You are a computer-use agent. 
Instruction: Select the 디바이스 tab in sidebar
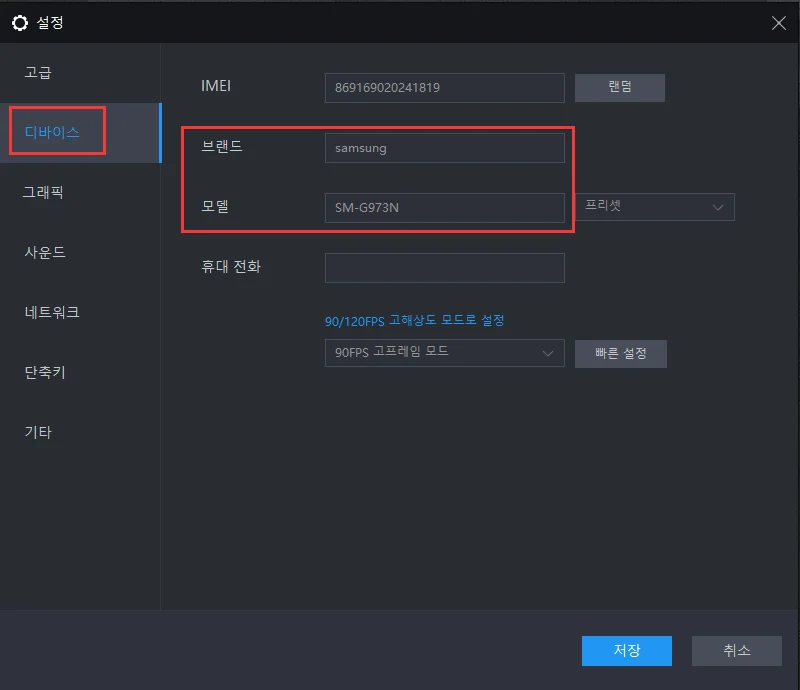52,132
